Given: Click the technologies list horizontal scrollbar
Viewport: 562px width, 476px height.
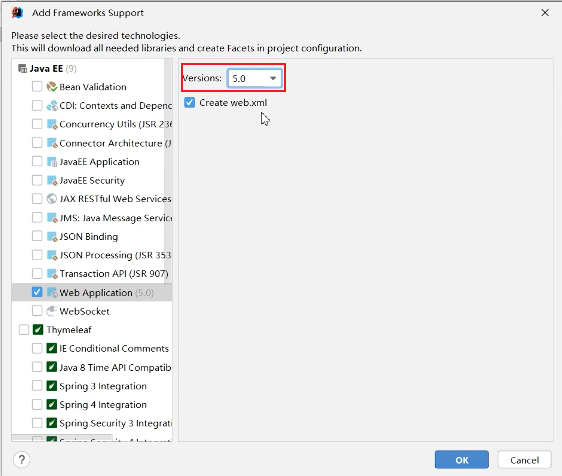Looking at the screenshot, I should point(62,438).
